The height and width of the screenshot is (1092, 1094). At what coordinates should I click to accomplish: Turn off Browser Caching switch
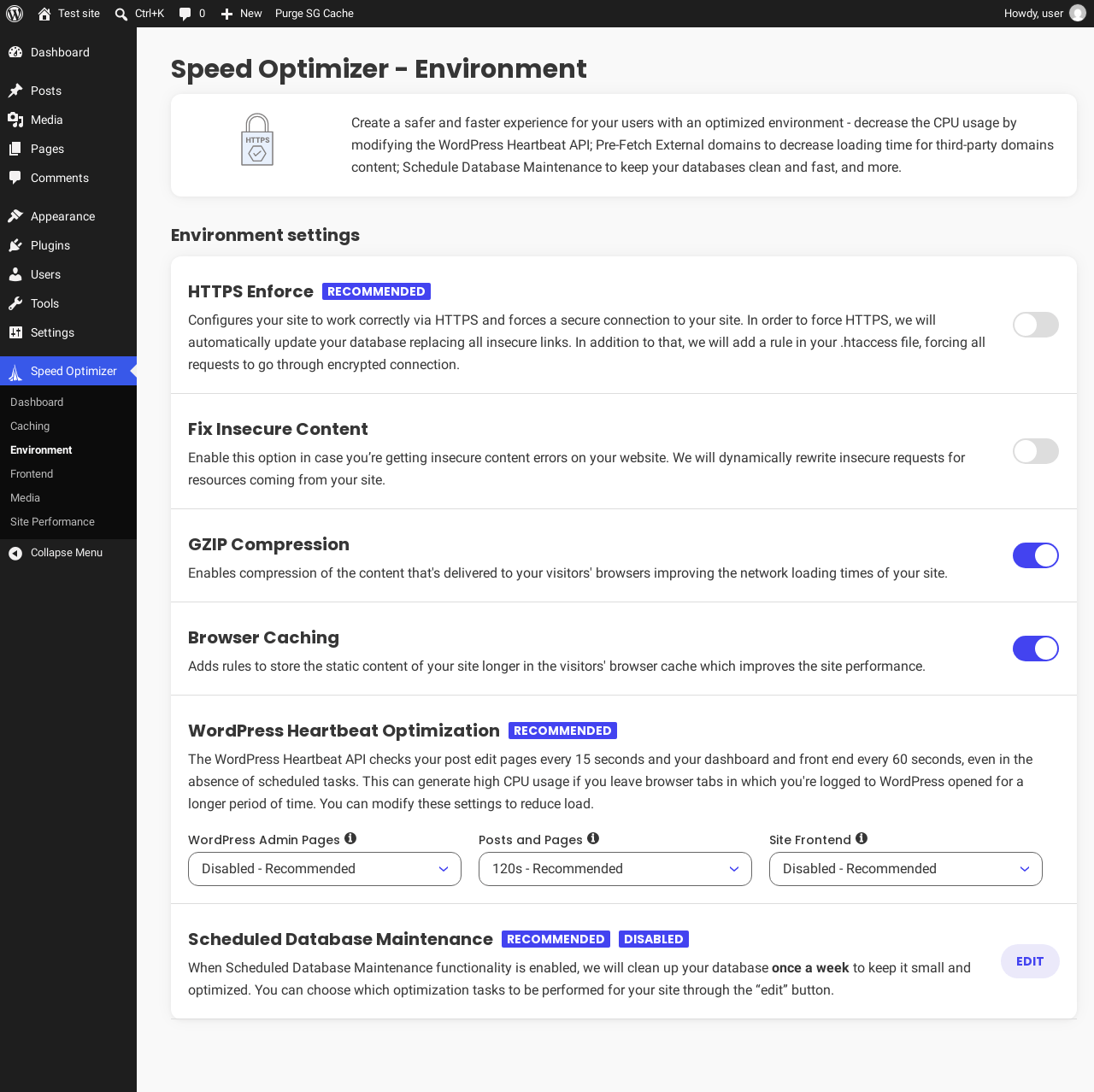click(x=1036, y=649)
